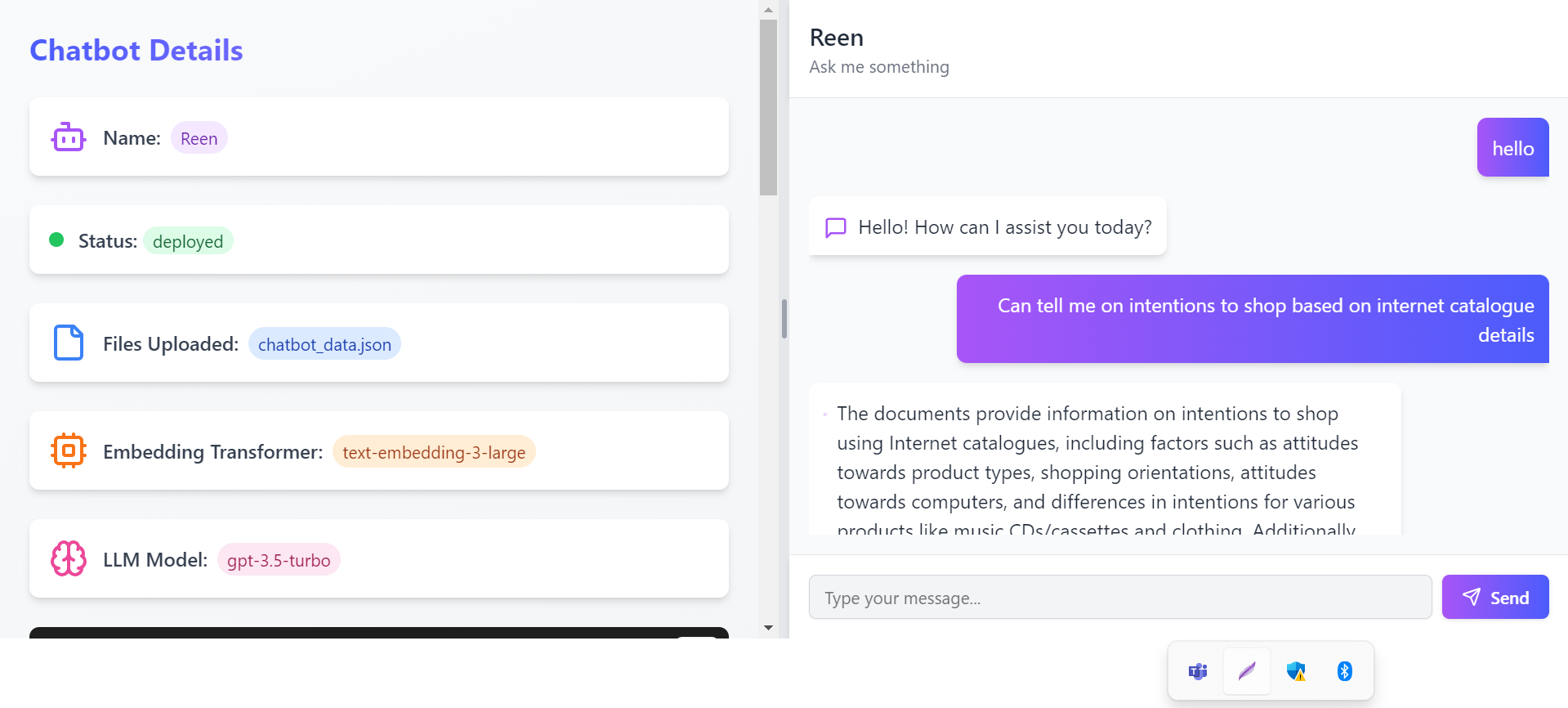
Task: Click the details panel scrollbar down arrow
Action: [768, 628]
